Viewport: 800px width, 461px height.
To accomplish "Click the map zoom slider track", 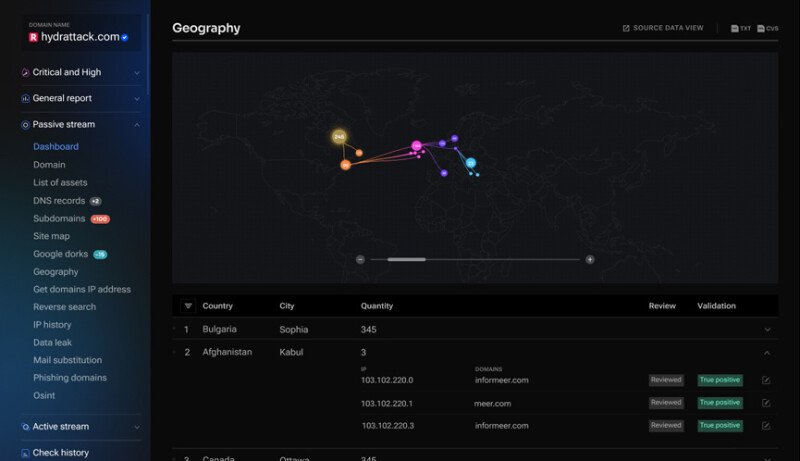I will pos(475,259).
